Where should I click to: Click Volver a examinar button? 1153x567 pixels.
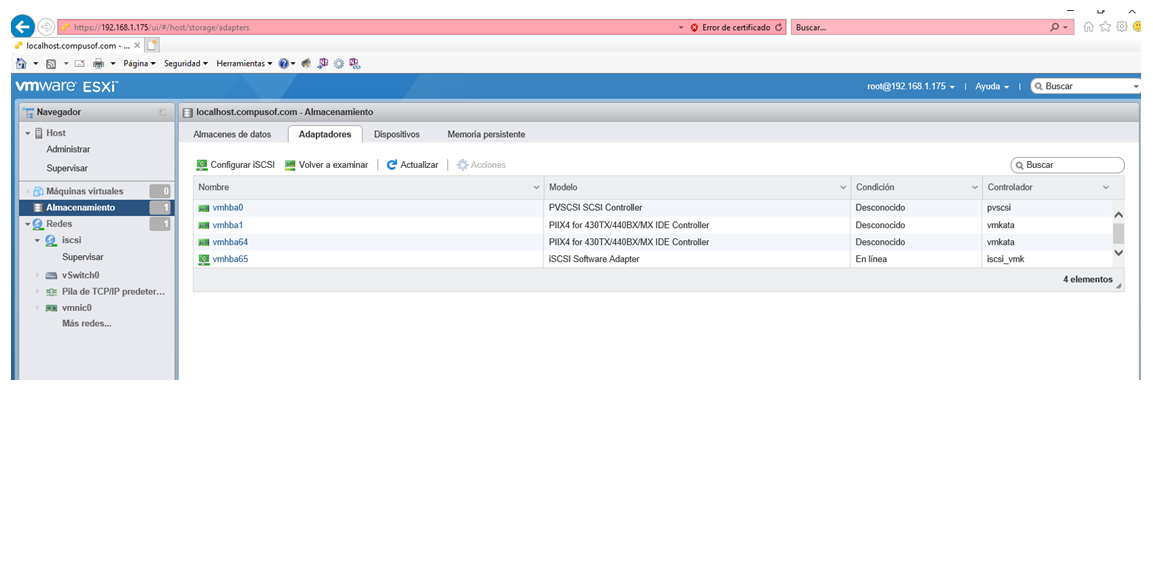pyautogui.click(x=326, y=165)
